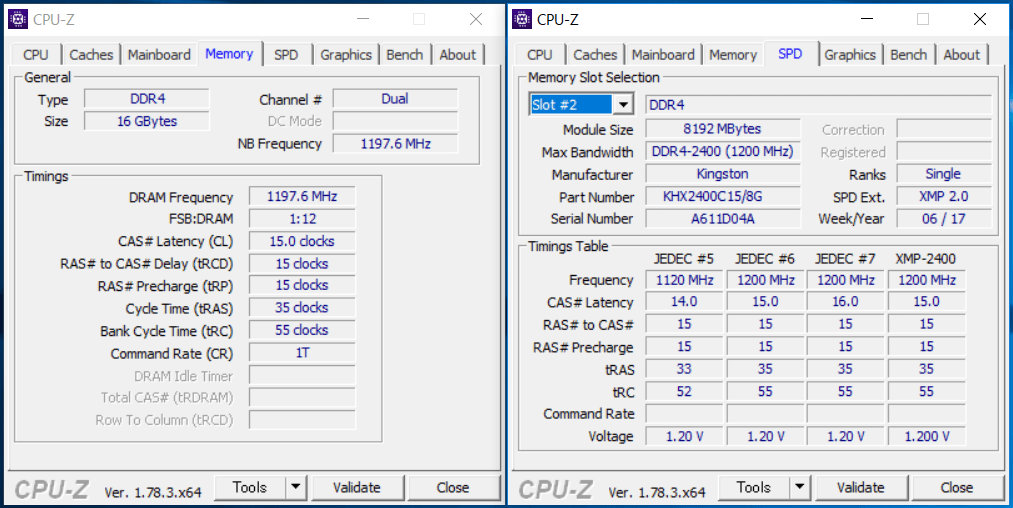
Task: Click Tools button in right CPU-Z window
Action: (x=754, y=487)
